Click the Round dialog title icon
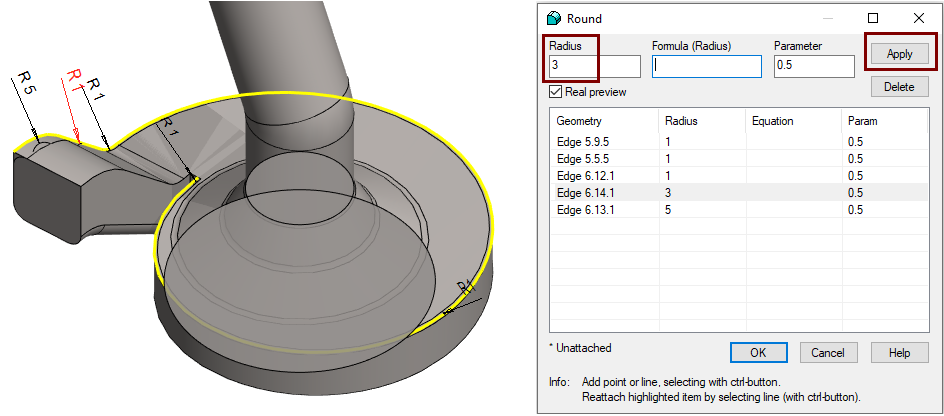The width and height of the screenshot is (944, 416). (x=553, y=18)
